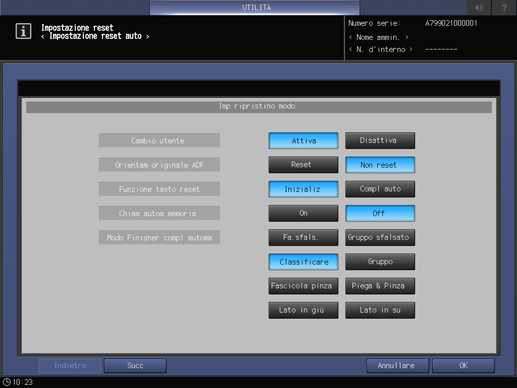The width and height of the screenshot is (517, 388).
Task: Select Piega & Pinza option
Action: 380,286
